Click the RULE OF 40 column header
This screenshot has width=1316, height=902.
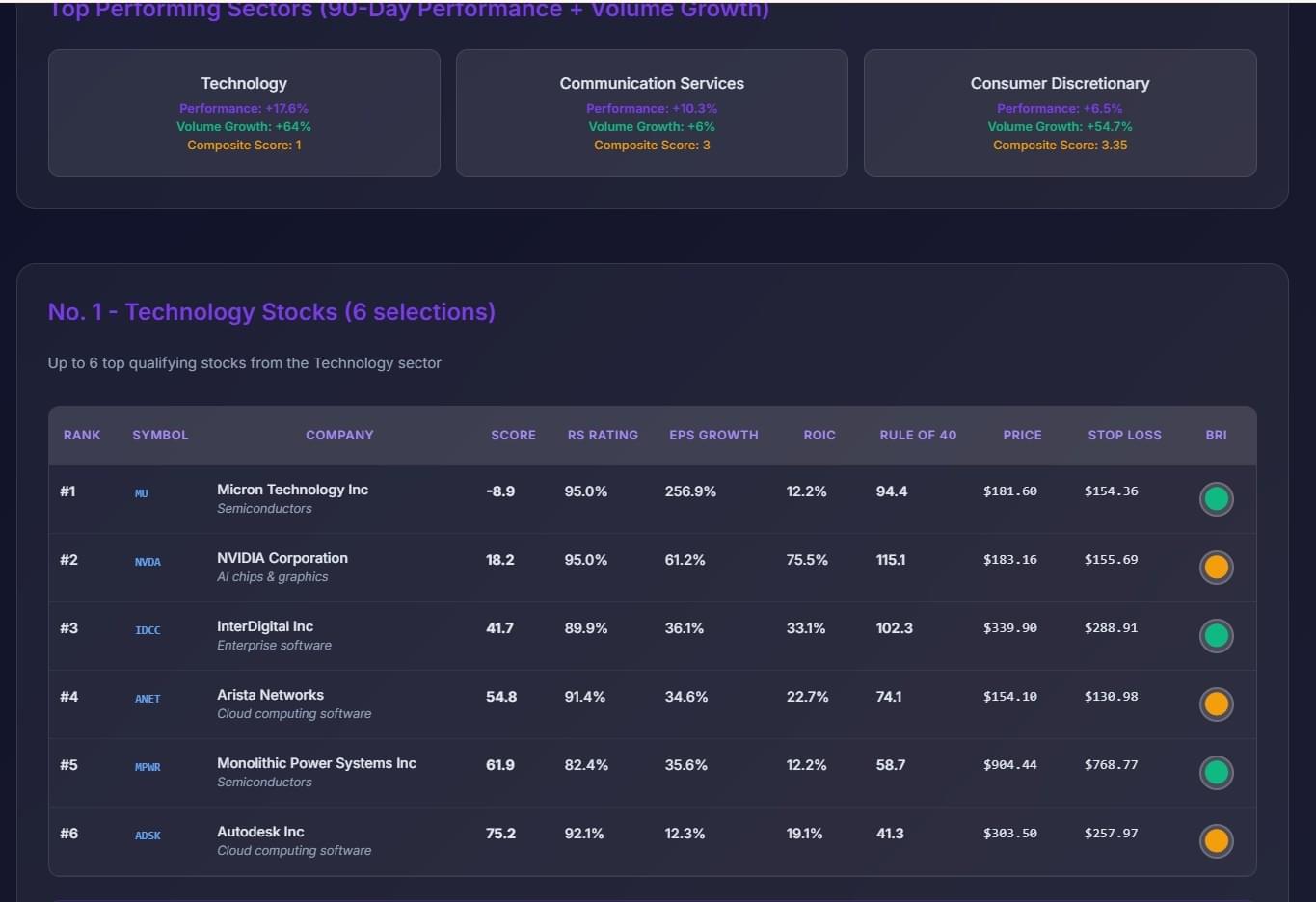pyautogui.click(x=918, y=436)
